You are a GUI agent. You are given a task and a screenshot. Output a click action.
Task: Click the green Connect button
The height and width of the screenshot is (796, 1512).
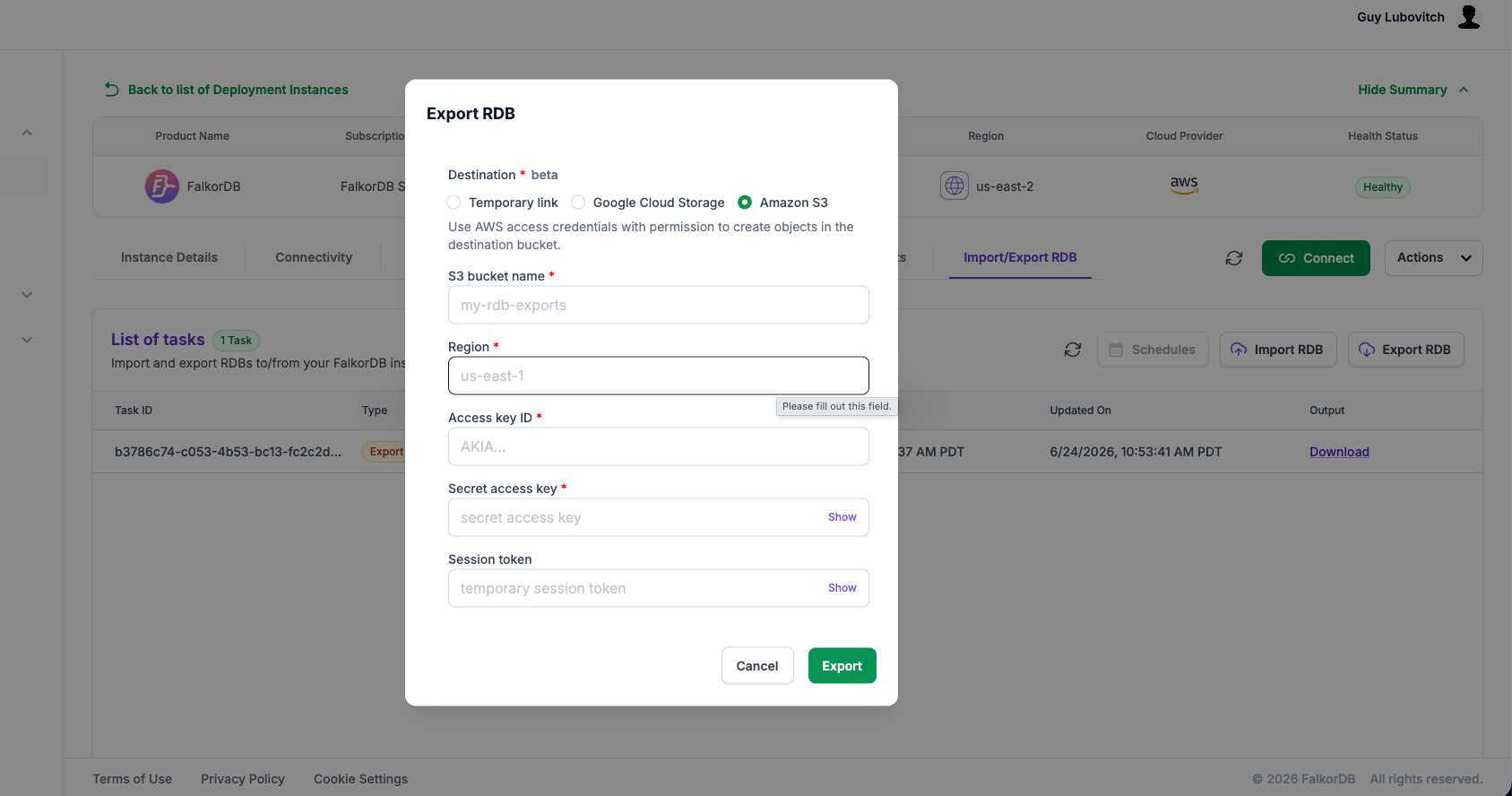(x=1316, y=258)
